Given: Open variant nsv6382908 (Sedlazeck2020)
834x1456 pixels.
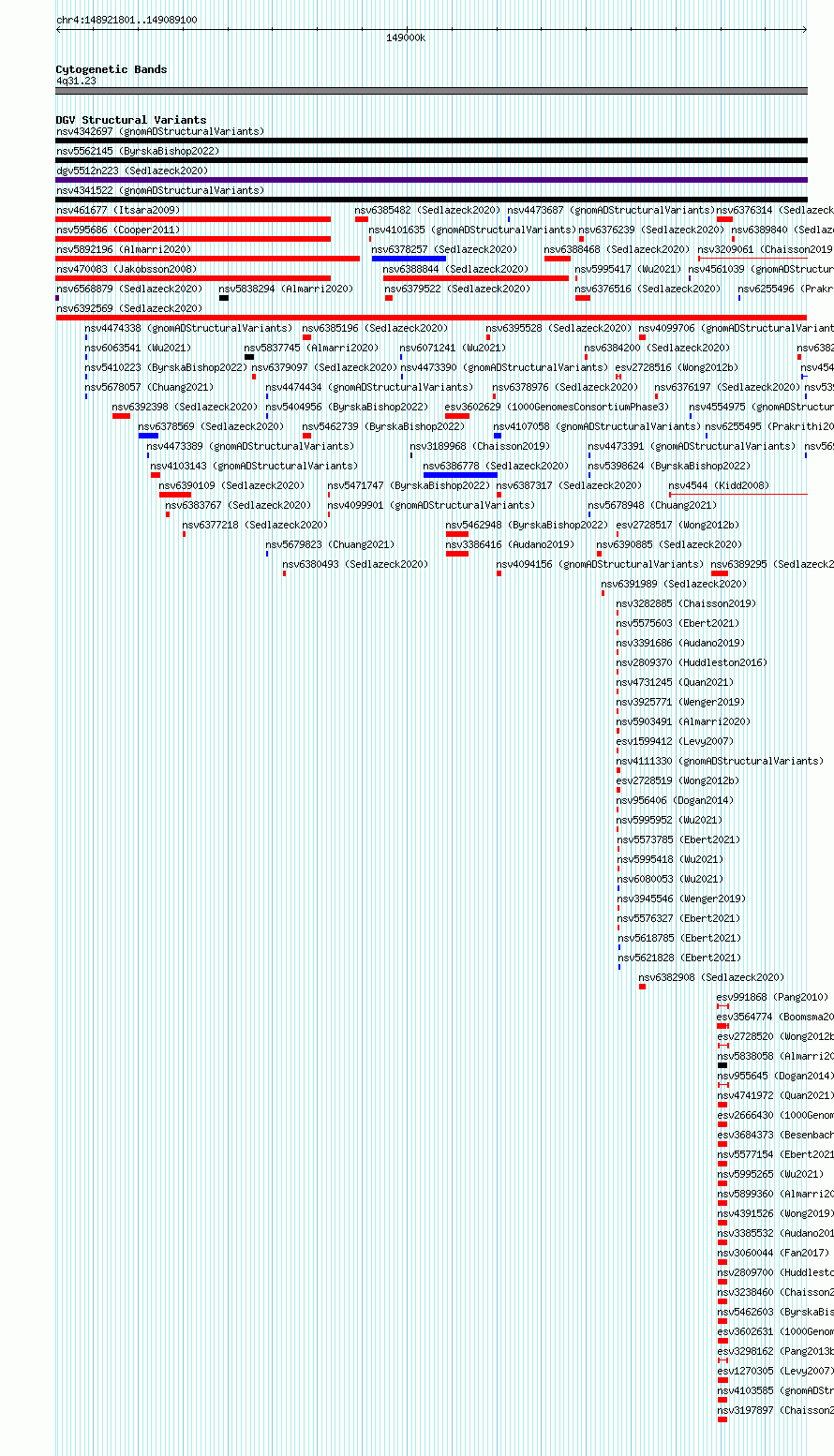Looking at the screenshot, I should click(711, 977).
